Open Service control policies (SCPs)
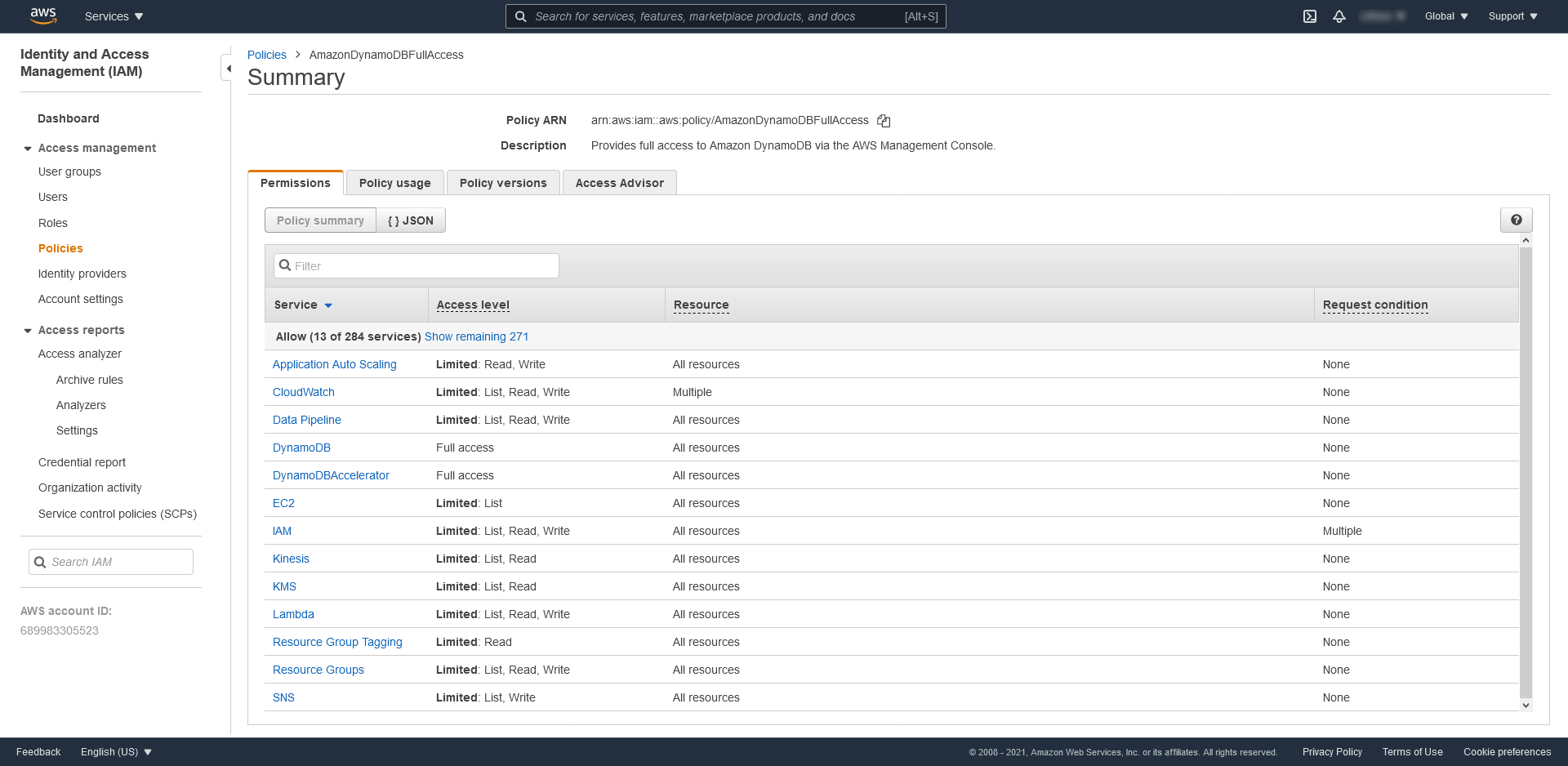 click(118, 514)
